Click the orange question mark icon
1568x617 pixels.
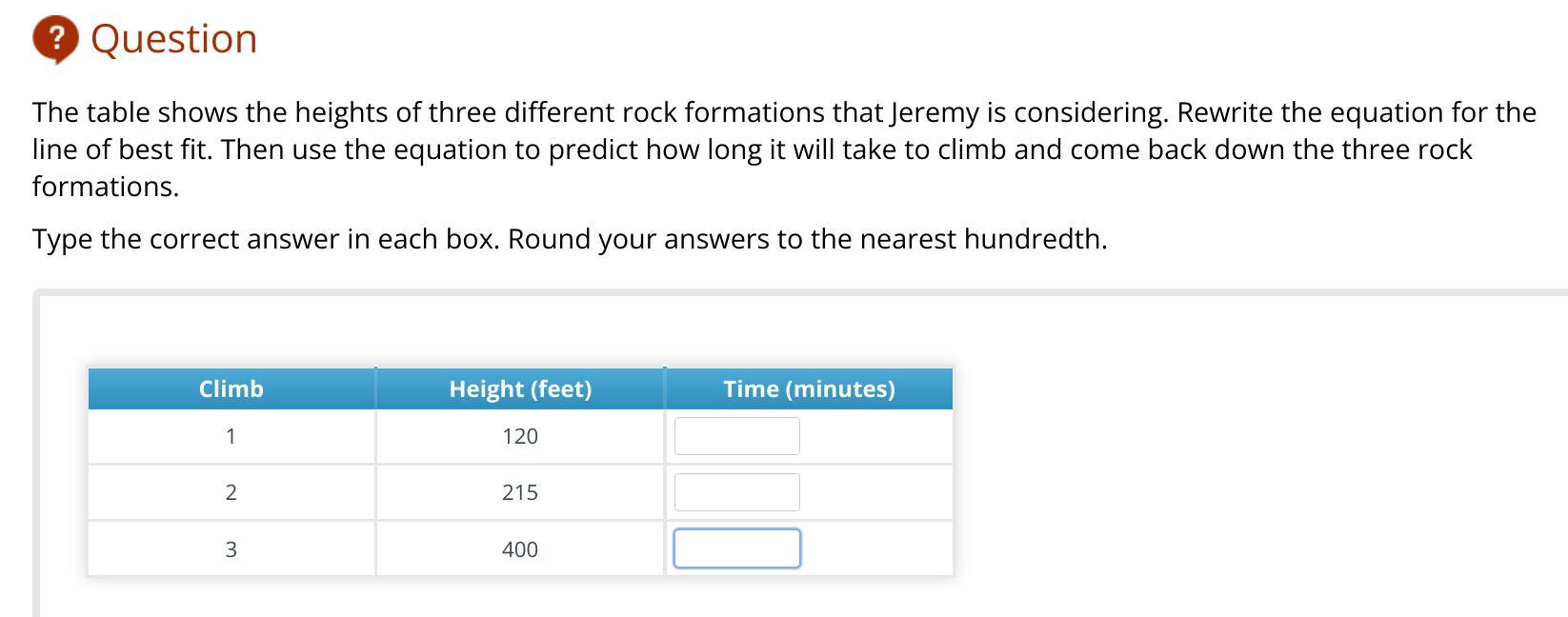click(x=55, y=40)
